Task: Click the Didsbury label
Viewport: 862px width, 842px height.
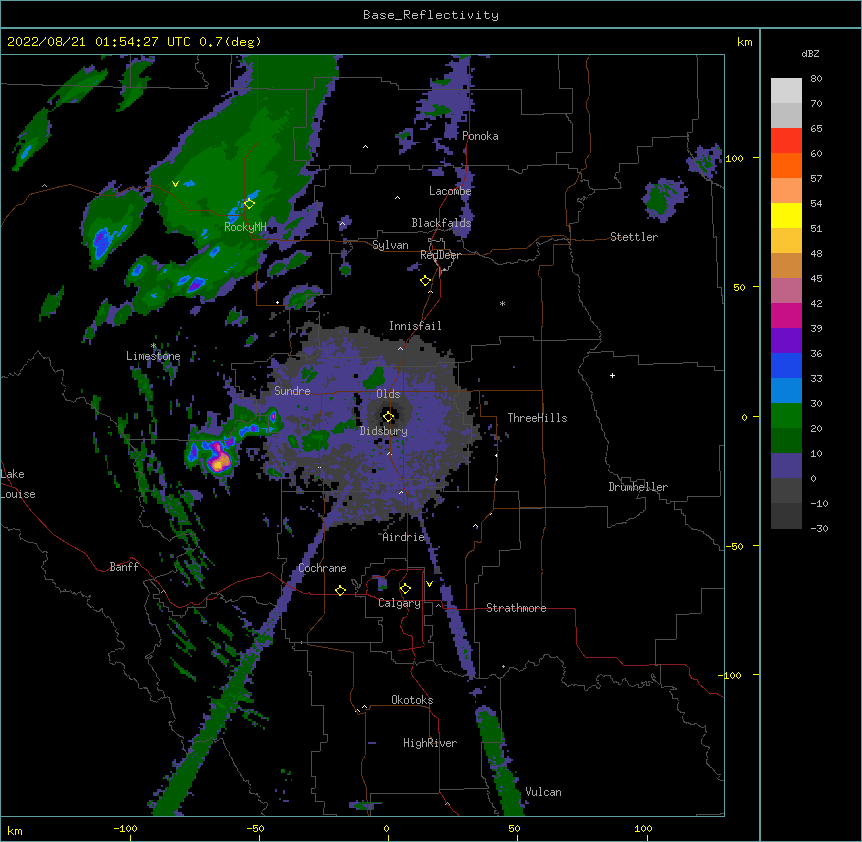Action: pos(383,431)
